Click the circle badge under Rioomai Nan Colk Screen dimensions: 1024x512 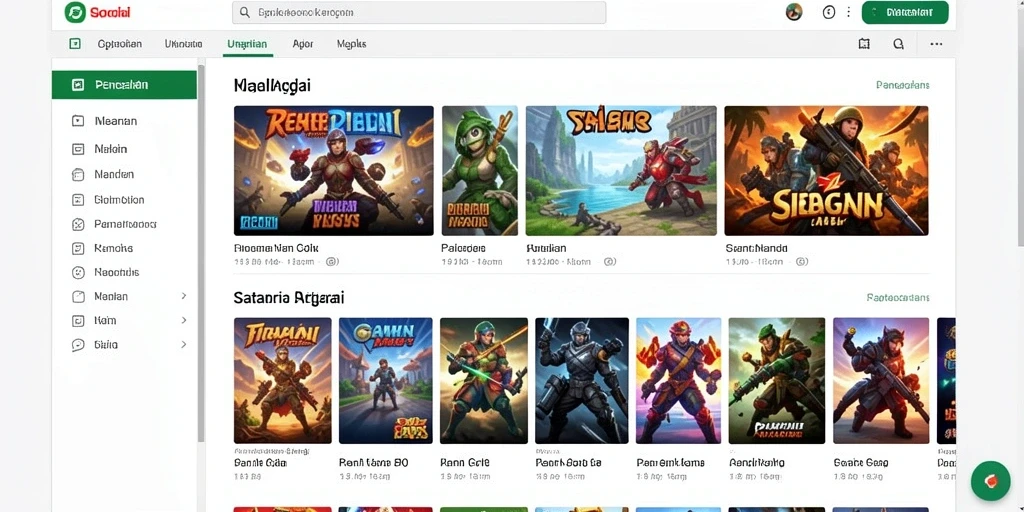(331, 261)
